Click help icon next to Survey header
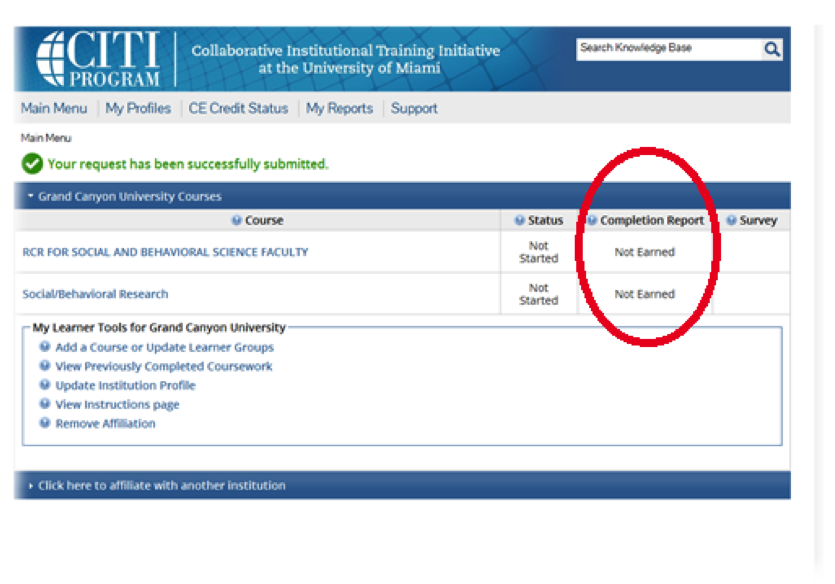This screenshot has width=835, height=584. 732,220
